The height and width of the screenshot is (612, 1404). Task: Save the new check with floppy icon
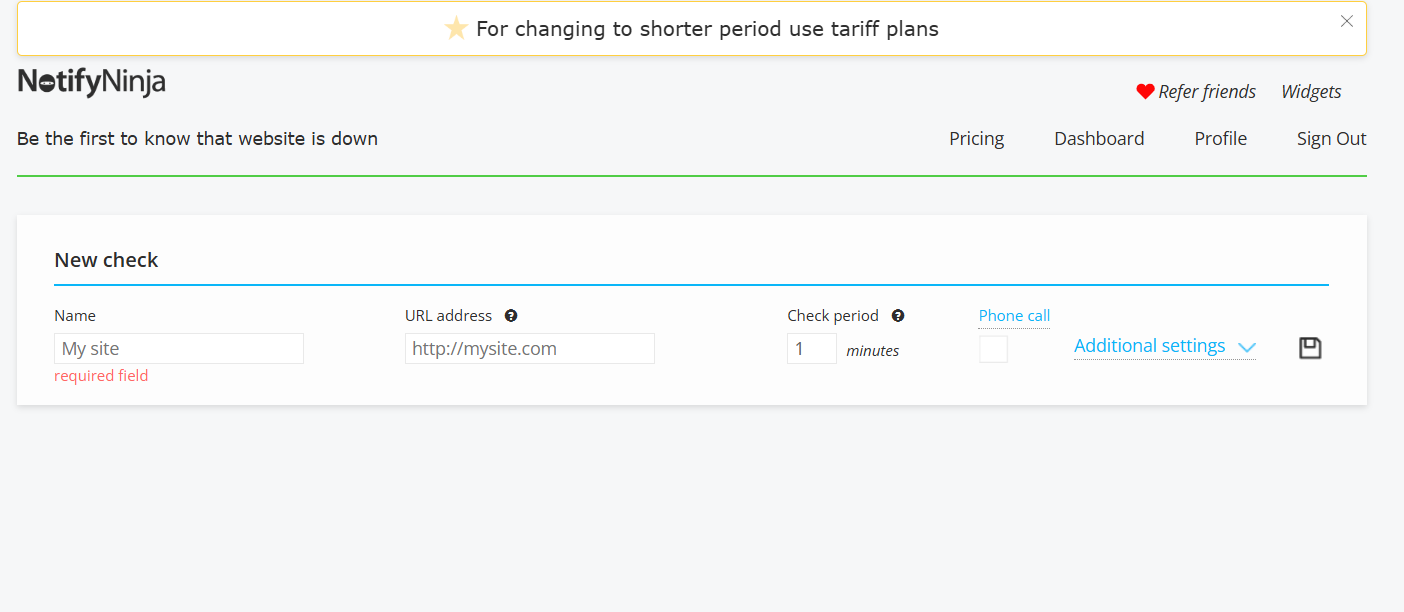[1310, 348]
